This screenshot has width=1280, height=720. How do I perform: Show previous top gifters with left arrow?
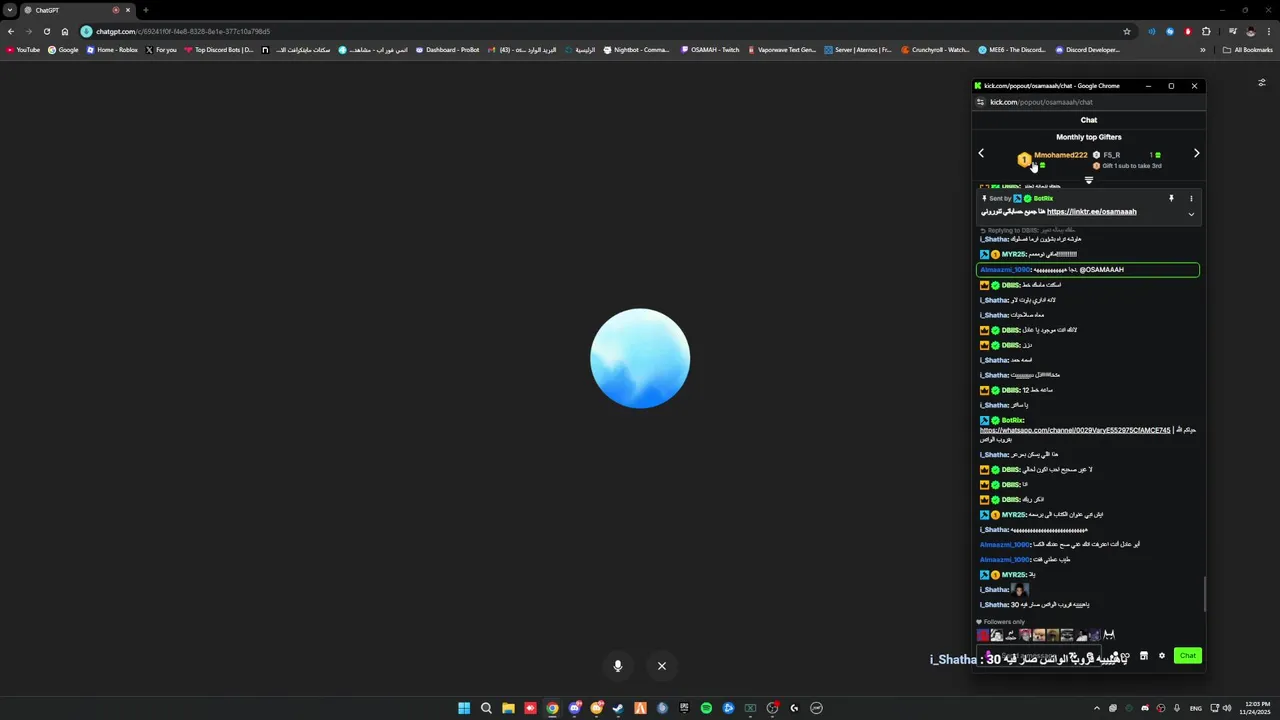[981, 153]
